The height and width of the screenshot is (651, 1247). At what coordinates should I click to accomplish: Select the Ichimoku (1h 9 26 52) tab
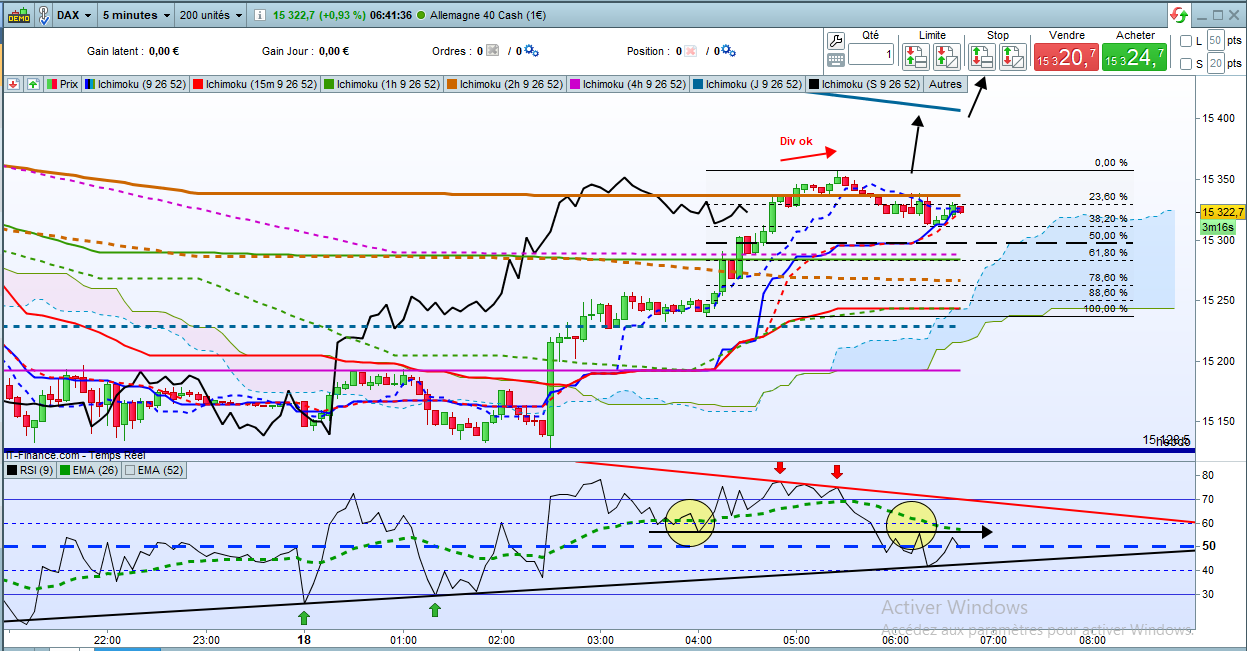tap(383, 84)
